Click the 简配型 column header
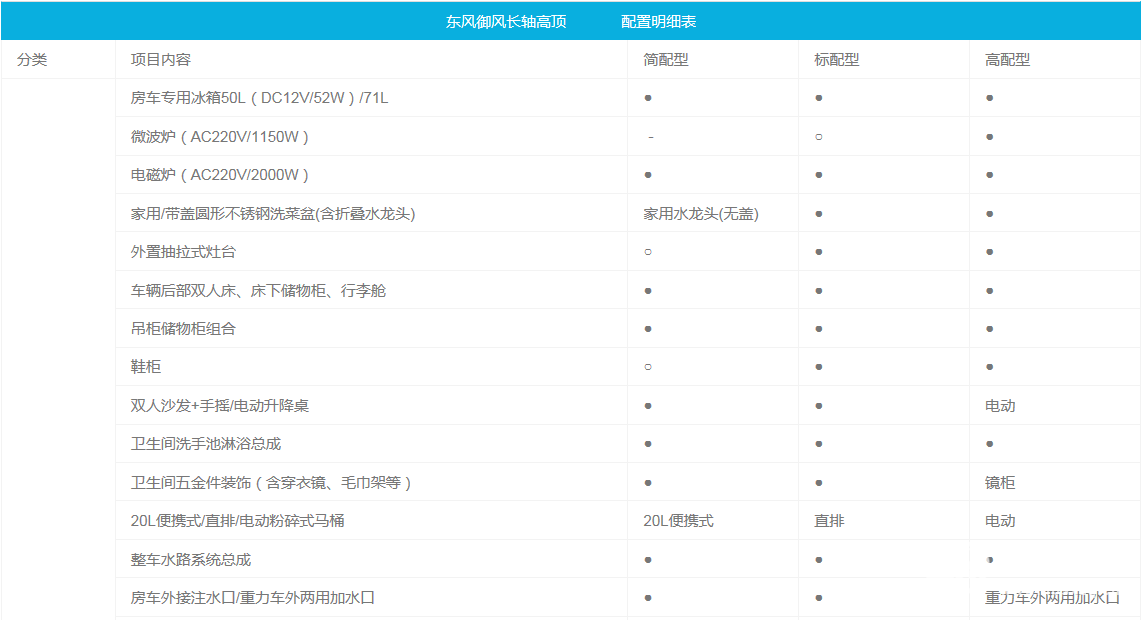The image size is (1144, 620). click(x=665, y=60)
